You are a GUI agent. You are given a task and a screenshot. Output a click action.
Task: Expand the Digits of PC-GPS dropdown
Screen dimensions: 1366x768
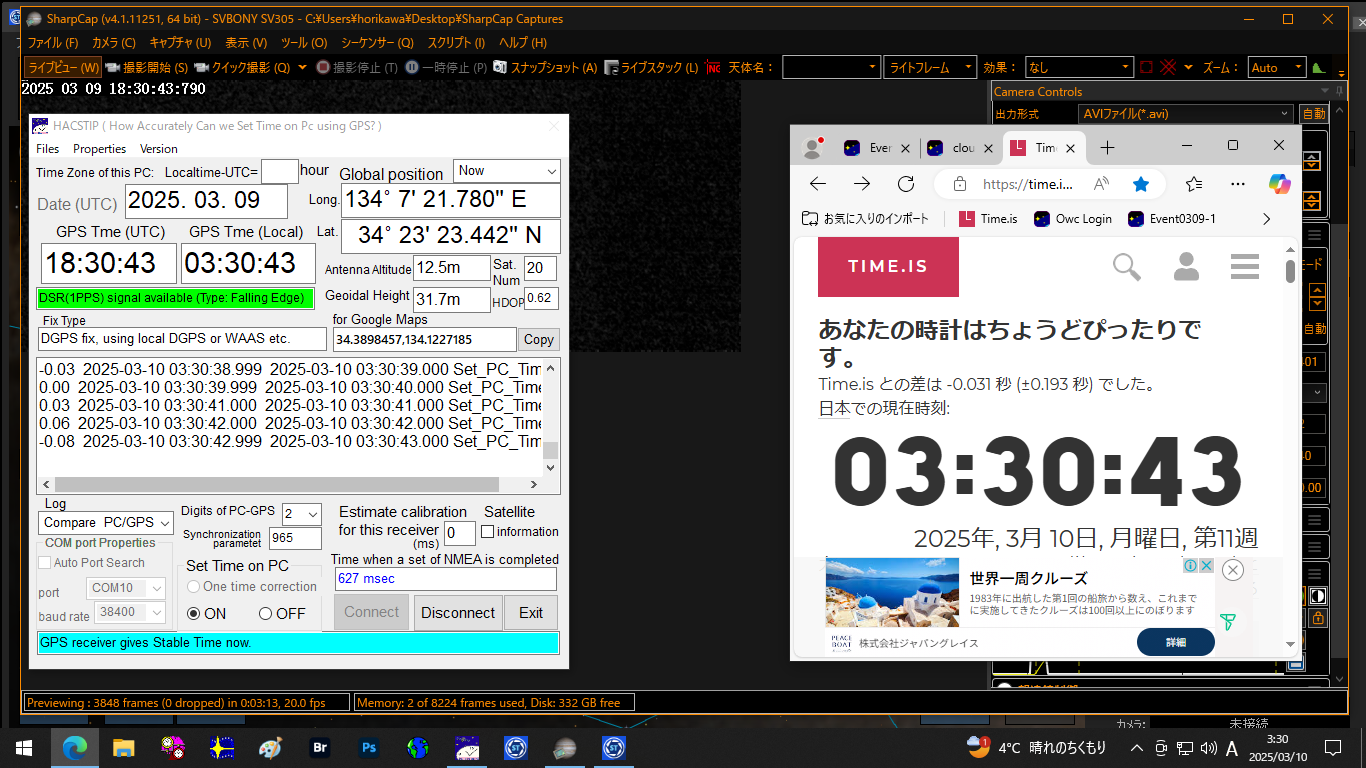point(302,513)
